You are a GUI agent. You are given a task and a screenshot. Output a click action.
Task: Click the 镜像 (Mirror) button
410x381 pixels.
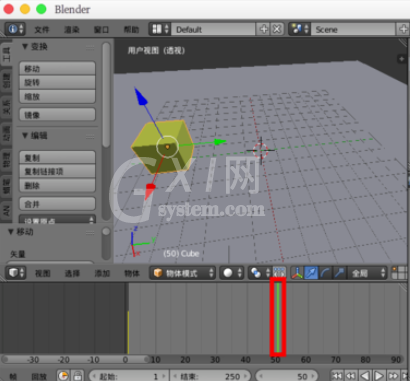click(57, 115)
